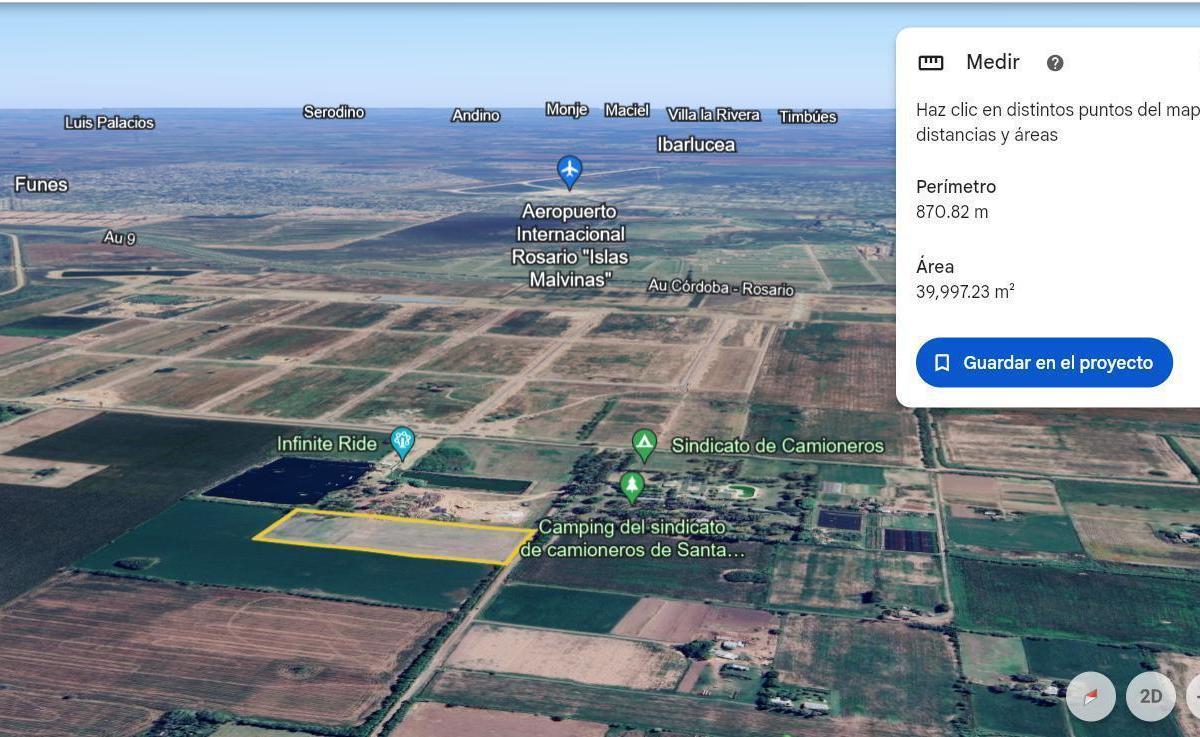Viewport: 1200px width, 737px height.
Task: Click the Funes town label
Action: [x=41, y=184]
